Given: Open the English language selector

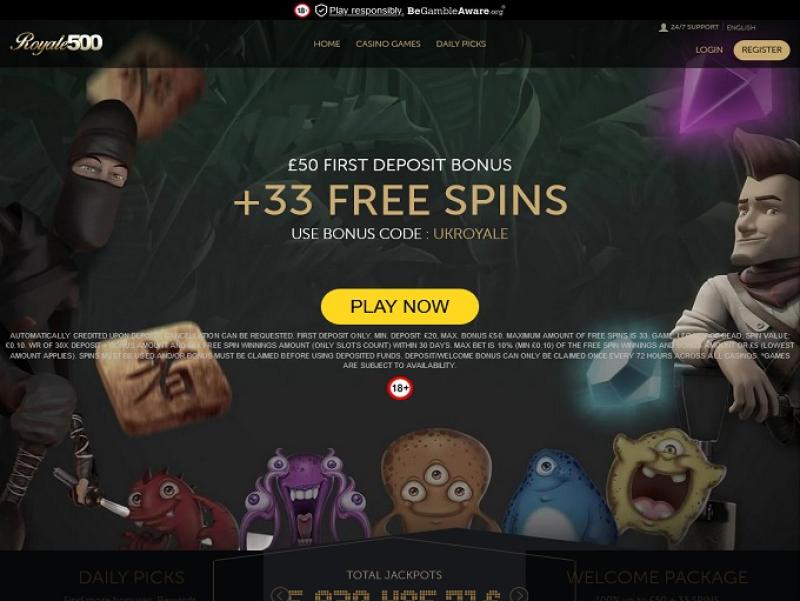Looking at the screenshot, I should pyautogui.click(x=741, y=28).
